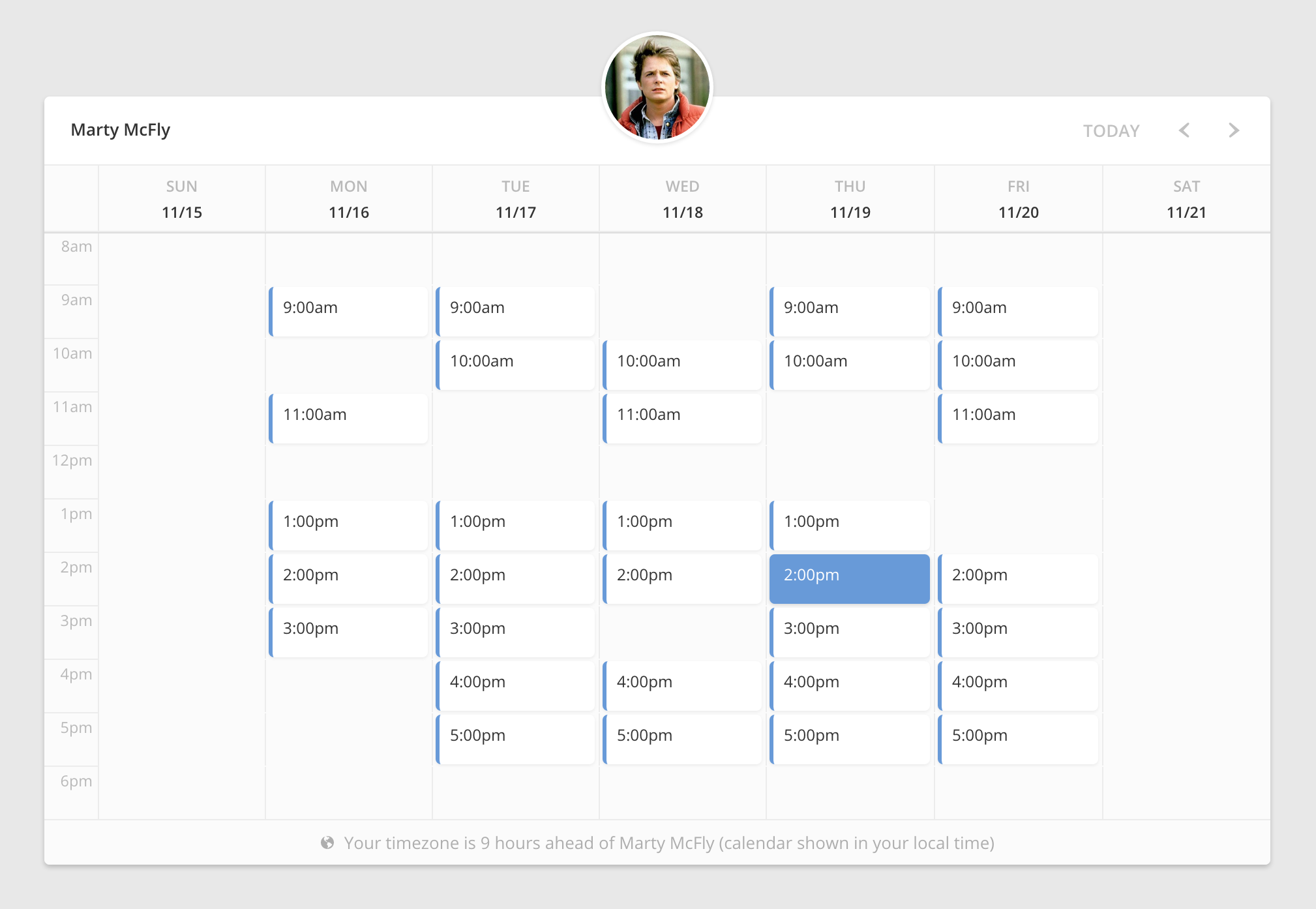
Task: Book Tuesday 5:00pm time slot
Action: [x=515, y=739]
